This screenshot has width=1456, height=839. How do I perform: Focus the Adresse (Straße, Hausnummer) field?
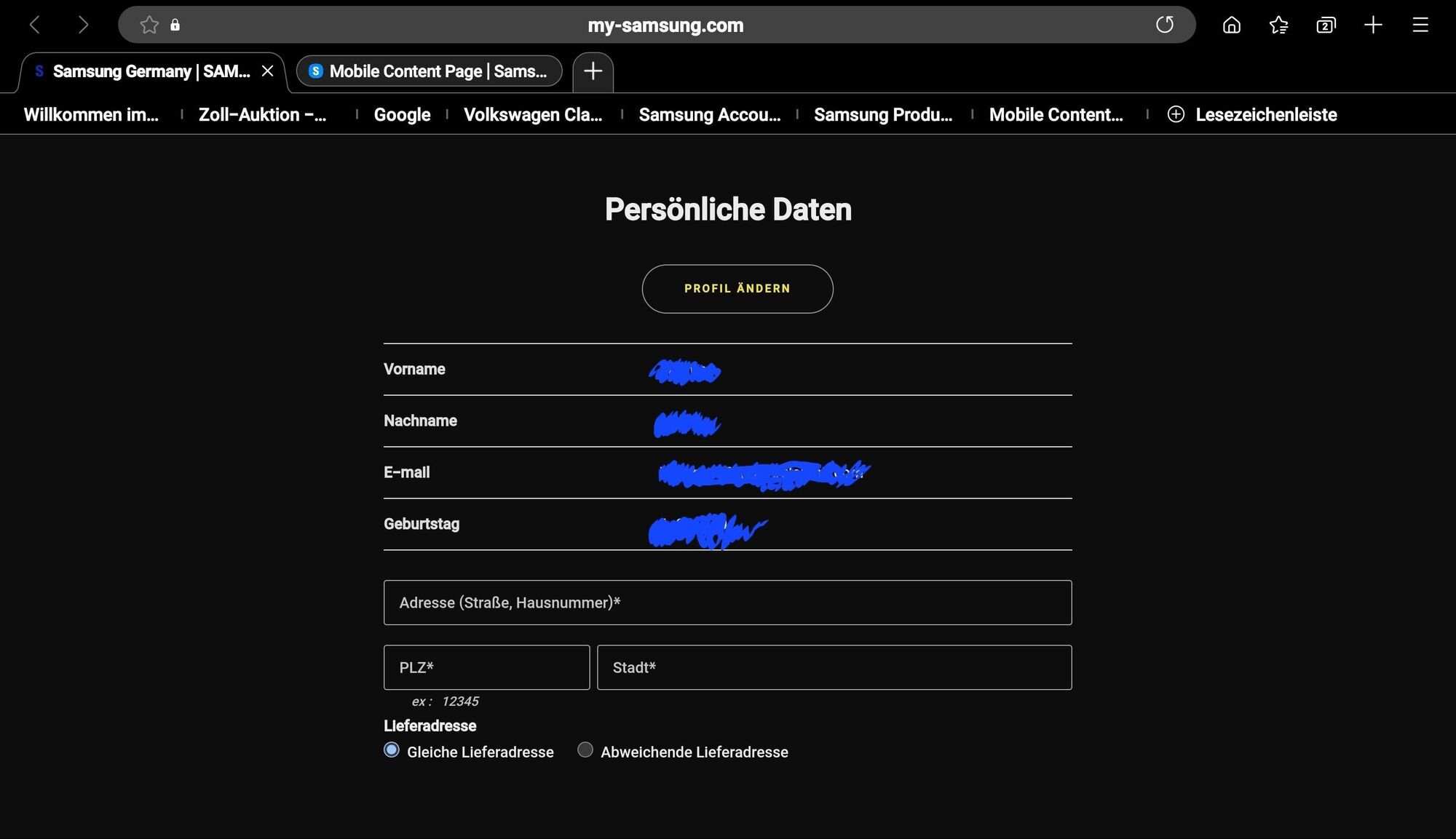(x=727, y=603)
